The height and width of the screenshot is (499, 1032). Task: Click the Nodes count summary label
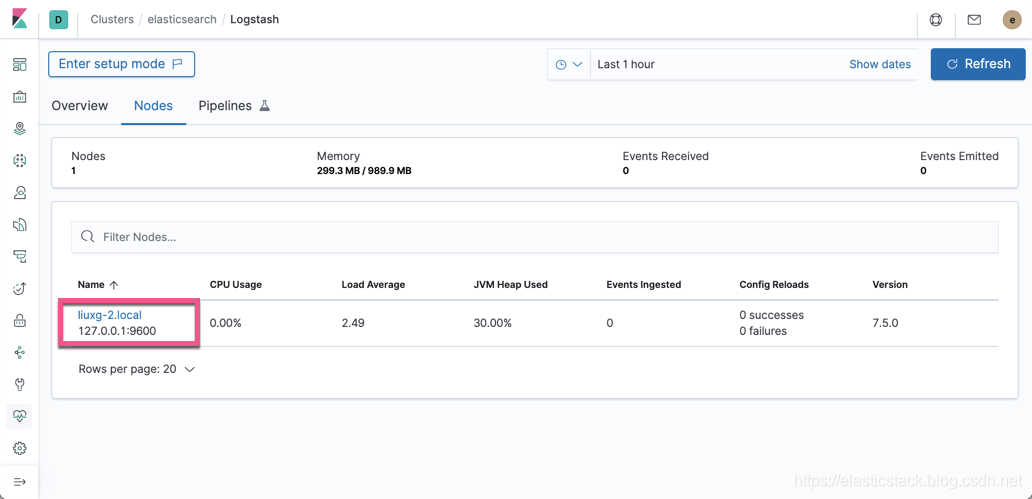click(88, 156)
